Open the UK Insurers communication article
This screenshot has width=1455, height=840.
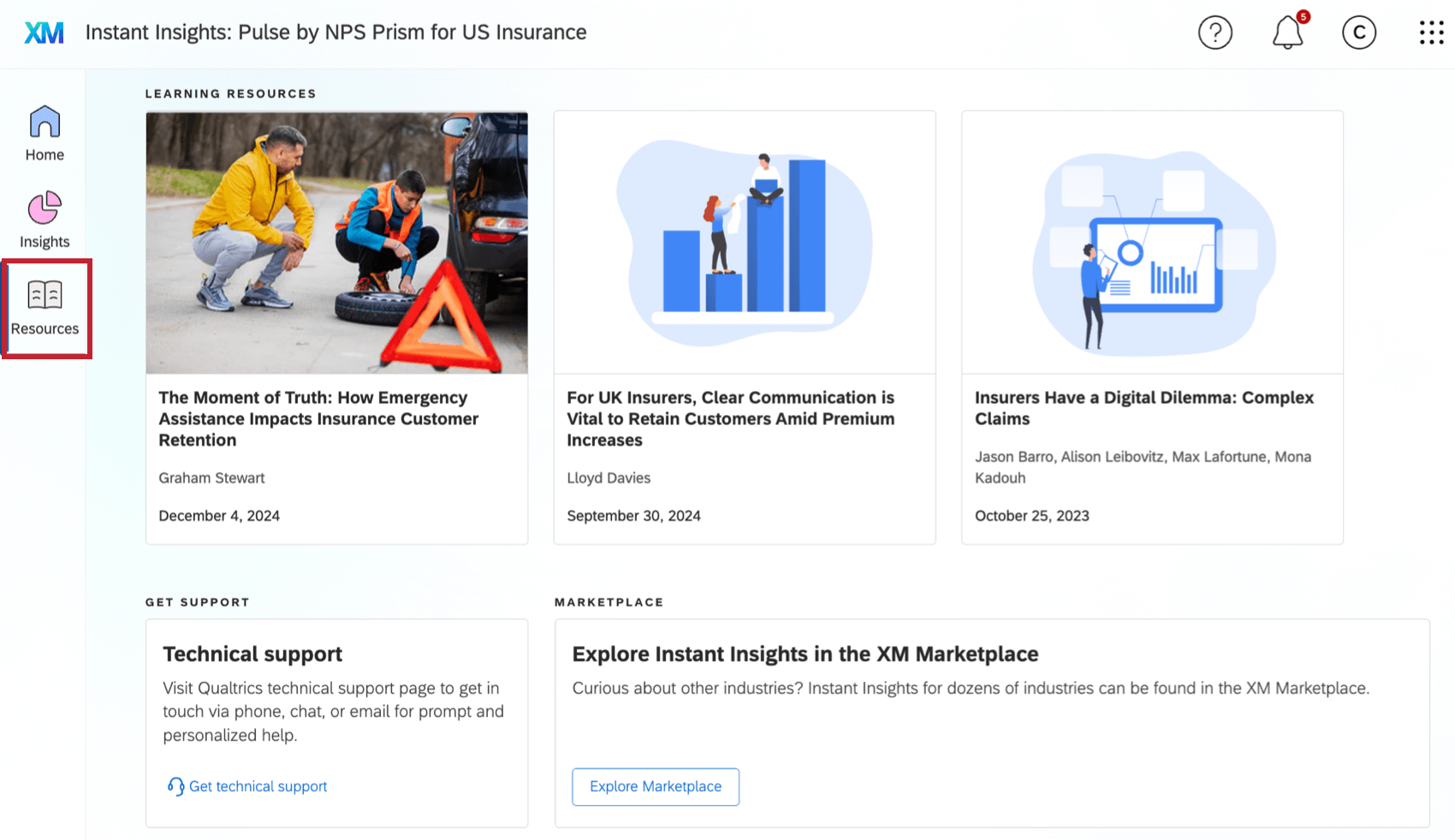coord(730,418)
